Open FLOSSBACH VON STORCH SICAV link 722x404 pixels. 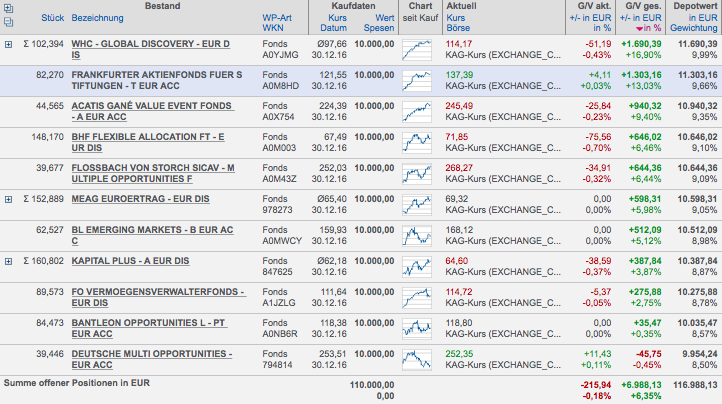pyautogui.click(x=153, y=173)
